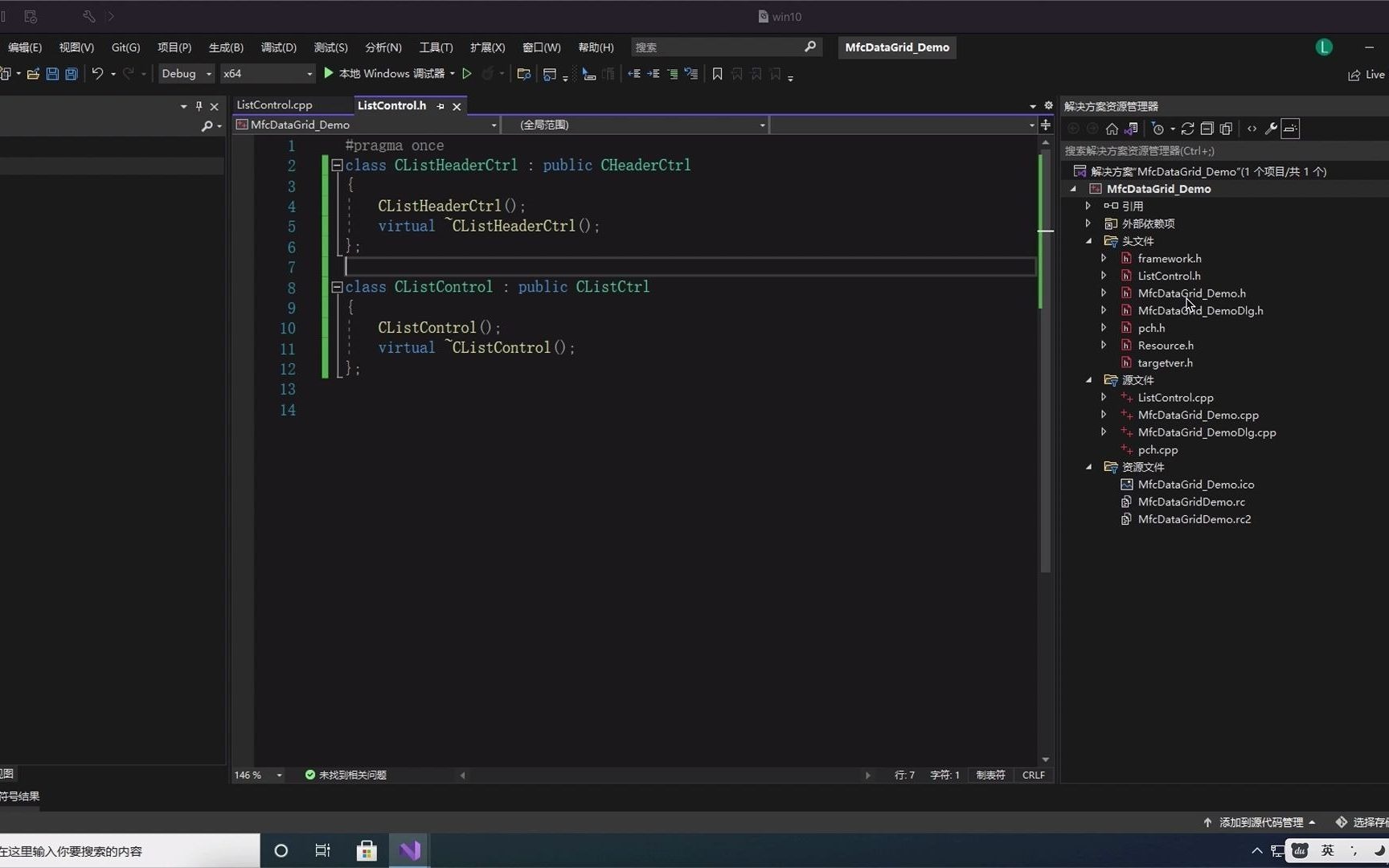Image resolution: width=1389 pixels, height=868 pixels.
Task: Click Home icon in Solution Explorer toolbar
Action: tap(1112, 129)
